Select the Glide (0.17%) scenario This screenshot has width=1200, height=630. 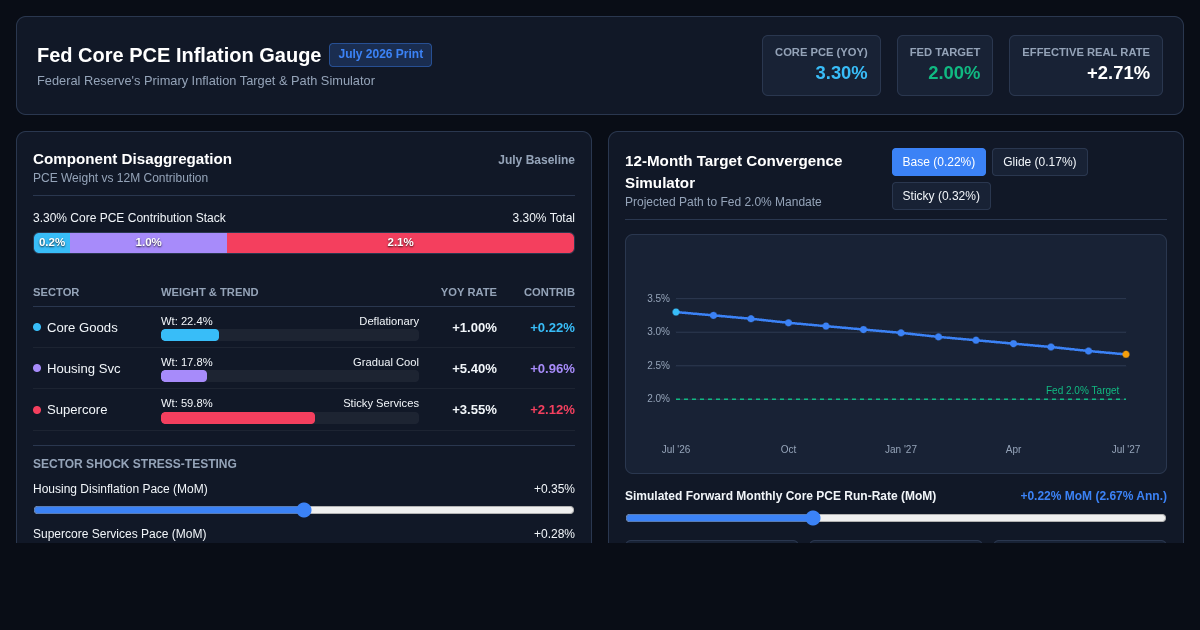tap(1040, 162)
